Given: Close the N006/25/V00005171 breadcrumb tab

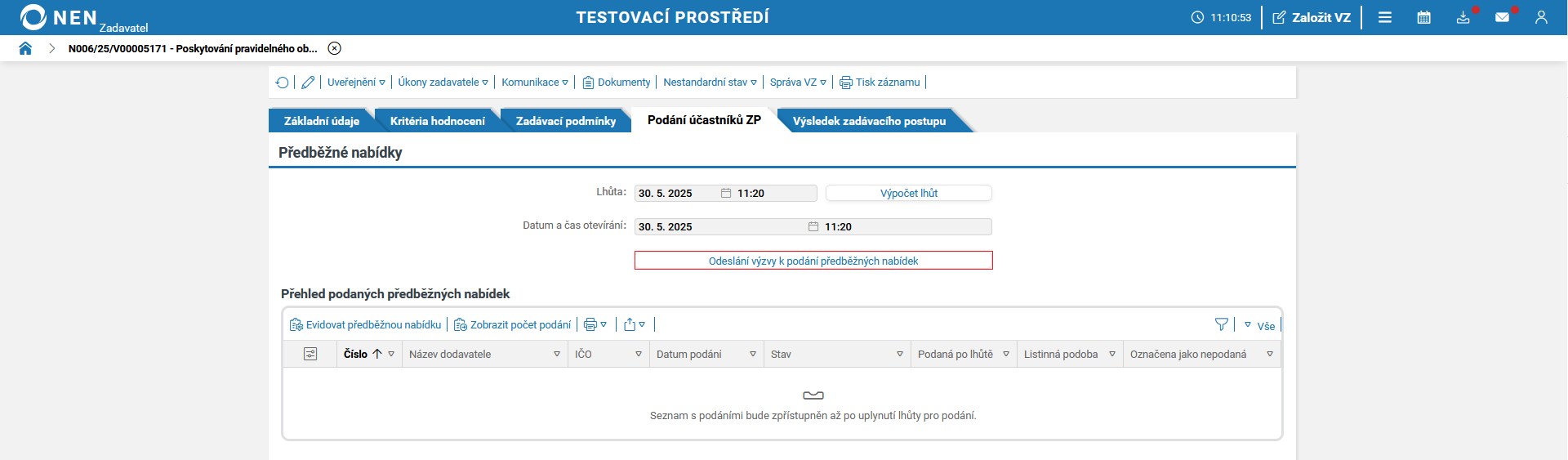Looking at the screenshot, I should 334,48.
